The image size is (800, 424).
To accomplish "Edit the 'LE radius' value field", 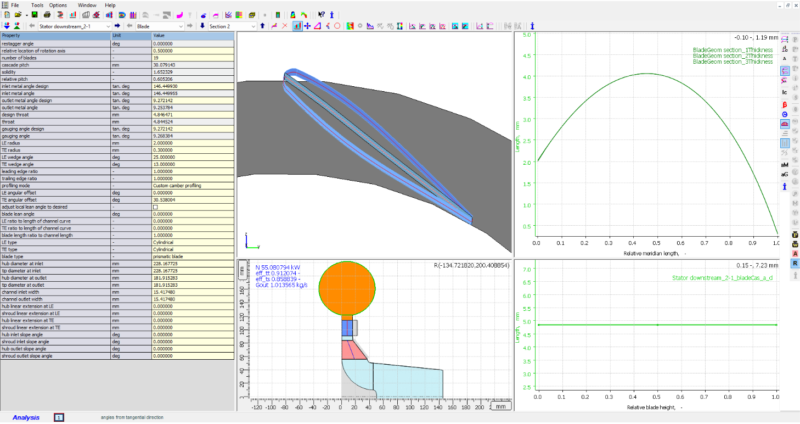I will [193, 143].
